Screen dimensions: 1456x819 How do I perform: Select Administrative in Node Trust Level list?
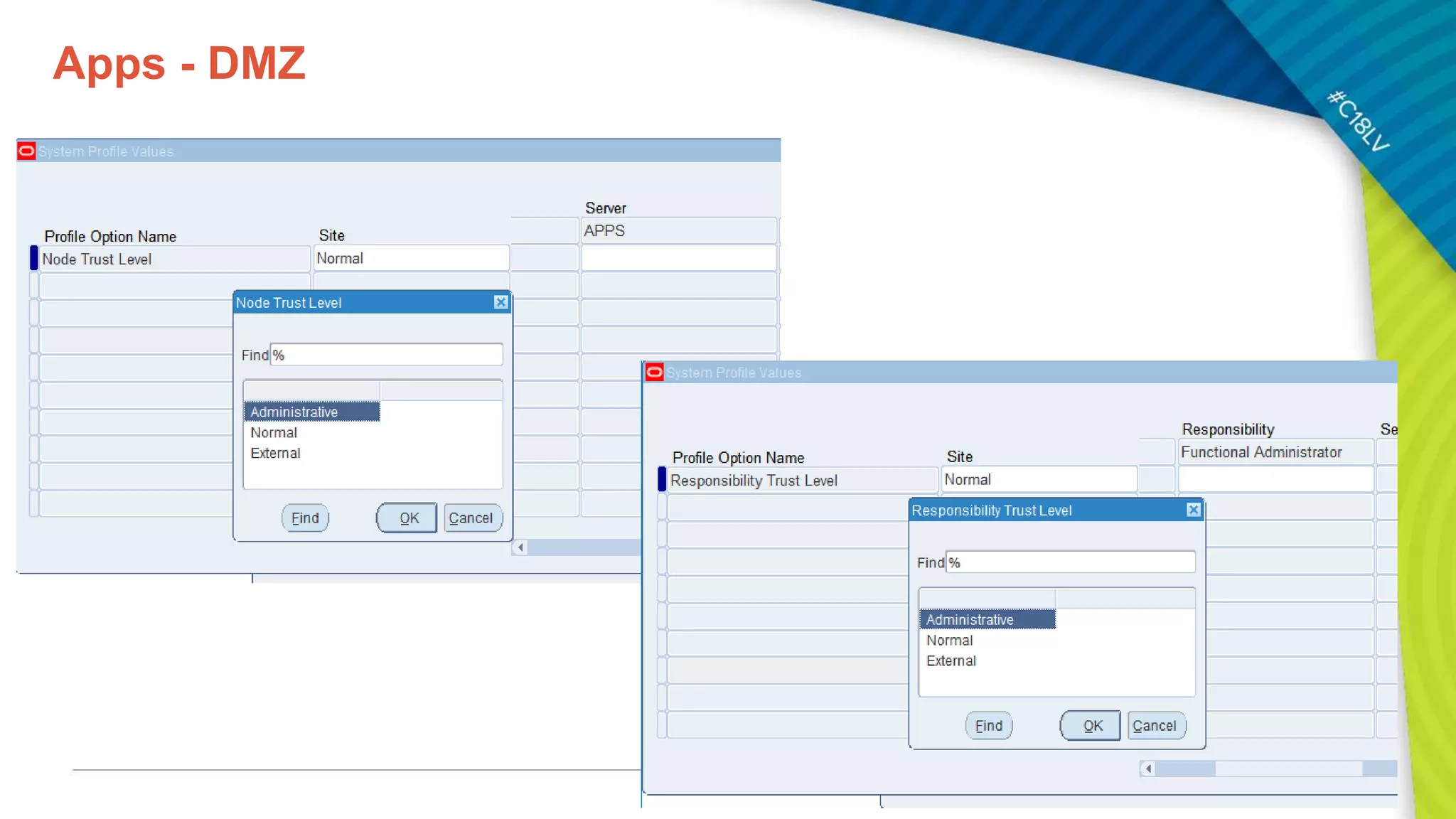pyautogui.click(x=294, y=412)
